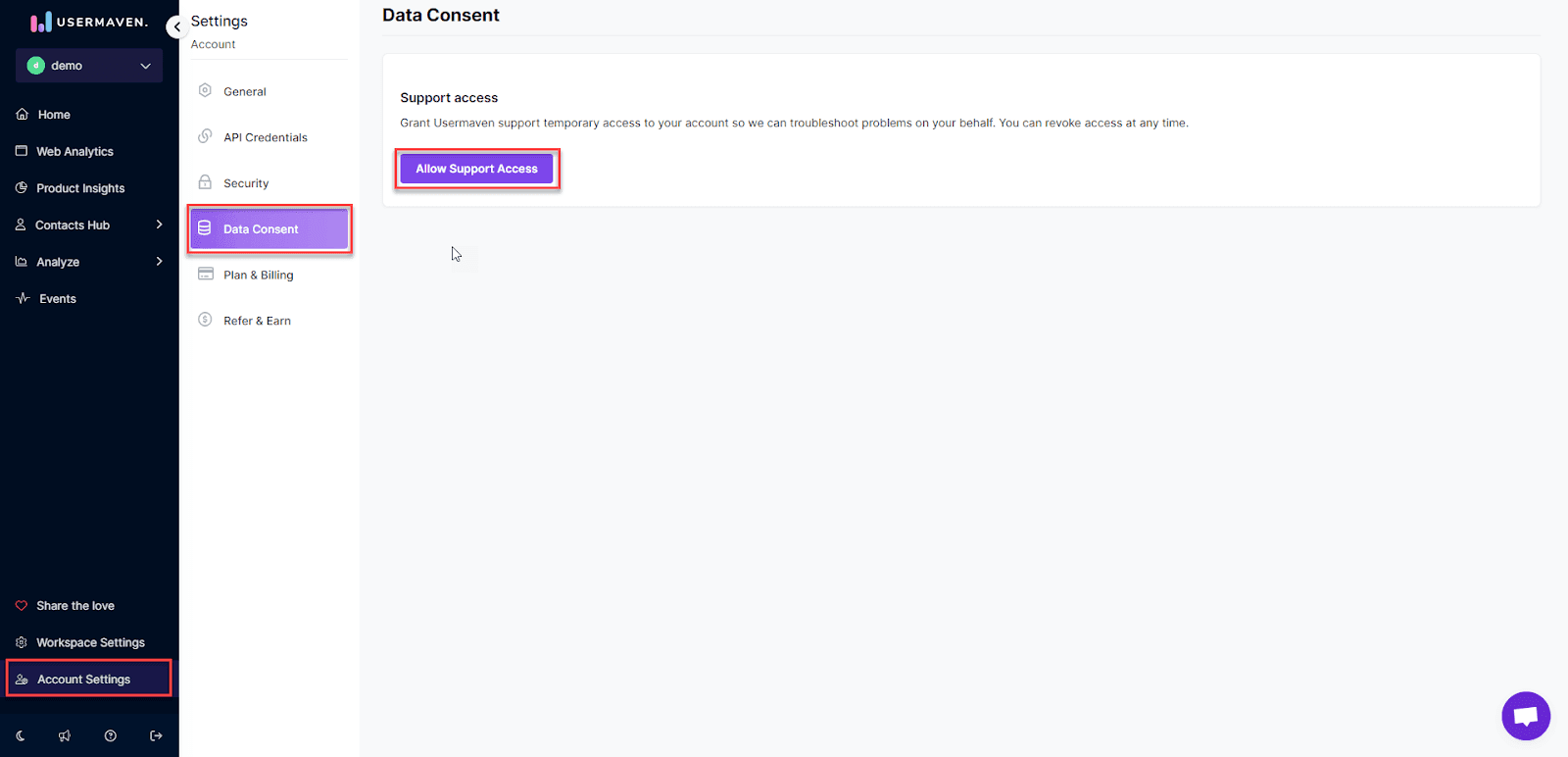Expand the Contacts Hub submenu
The image size is (1568, 757).
pyautogui.click(x=159, y=225)
